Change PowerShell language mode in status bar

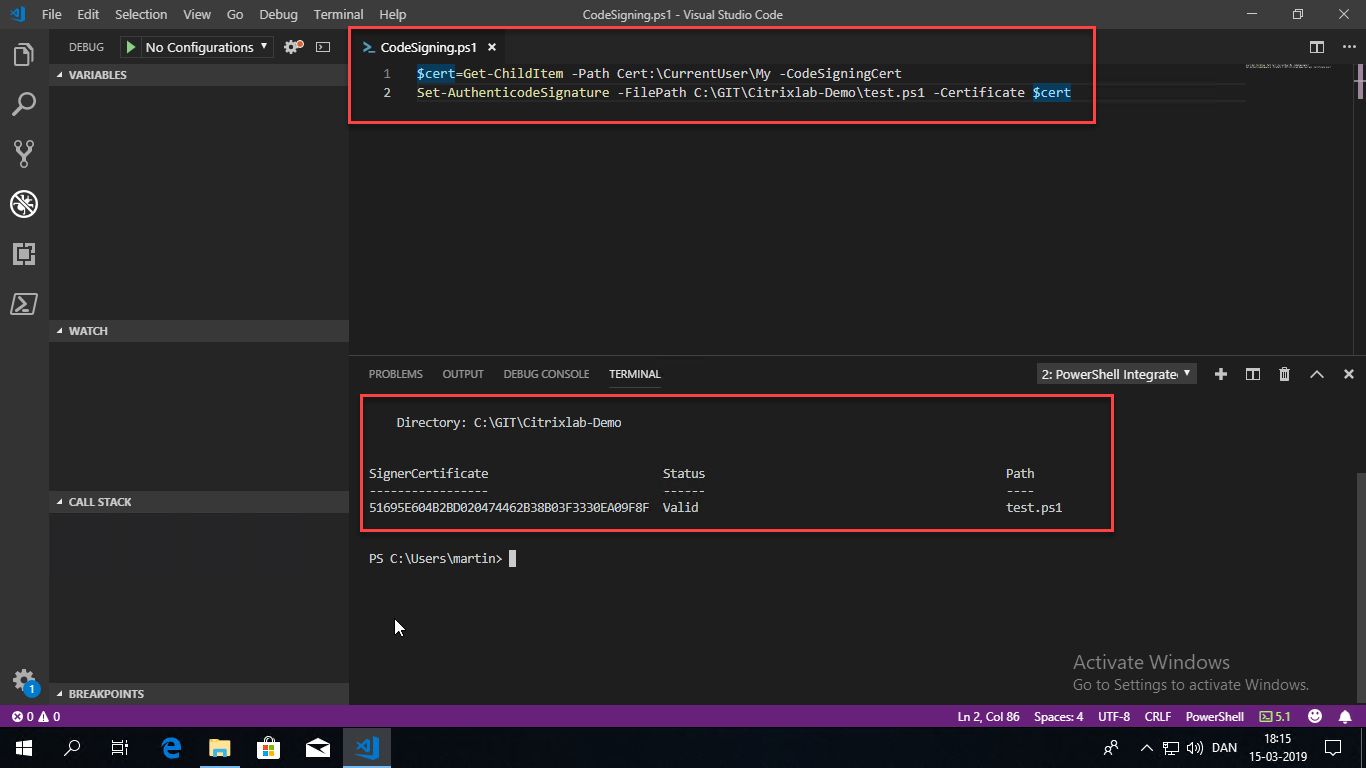pyautogui.click(x=1215, y=716)
